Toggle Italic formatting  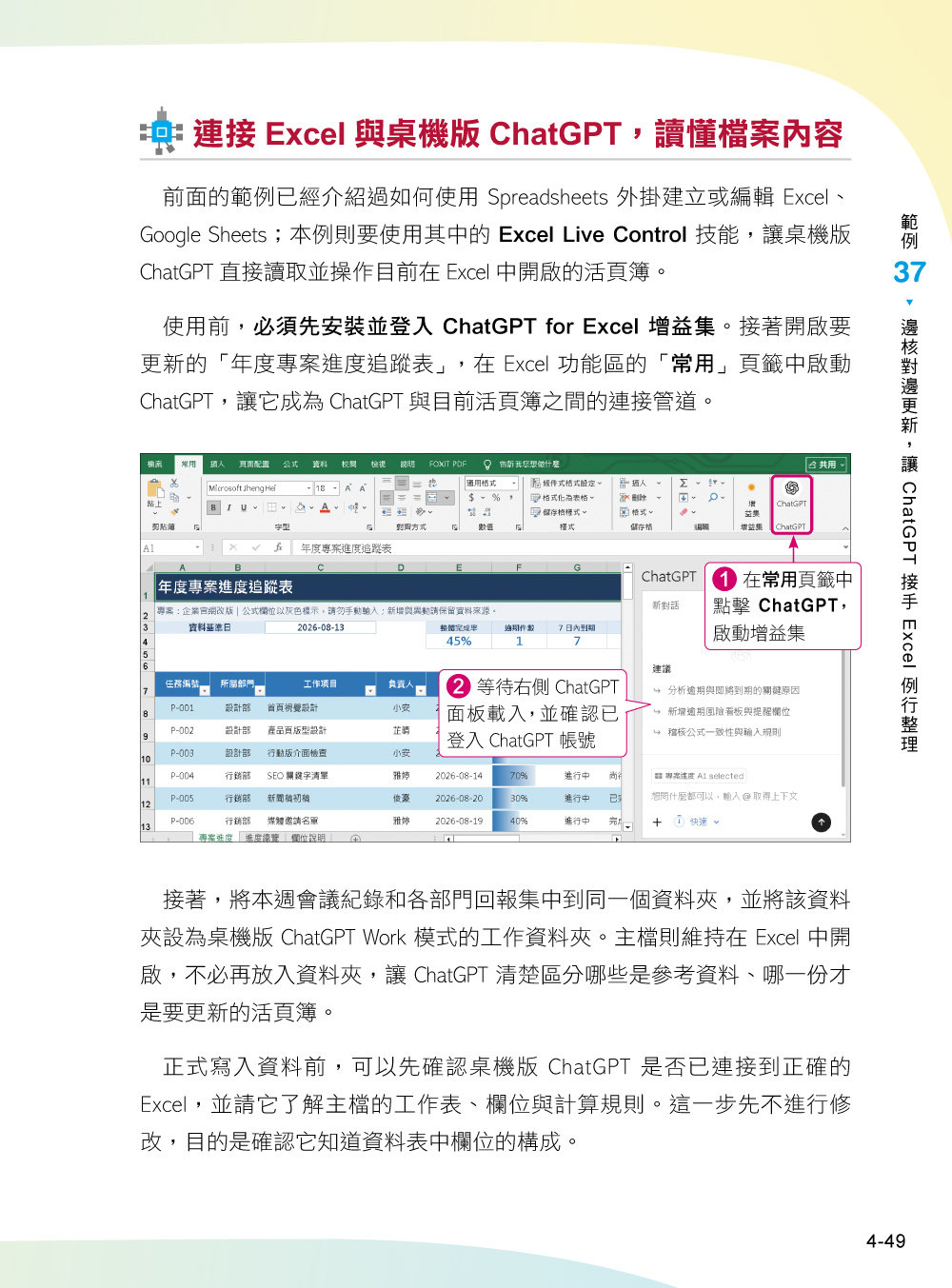coord(228,507)
